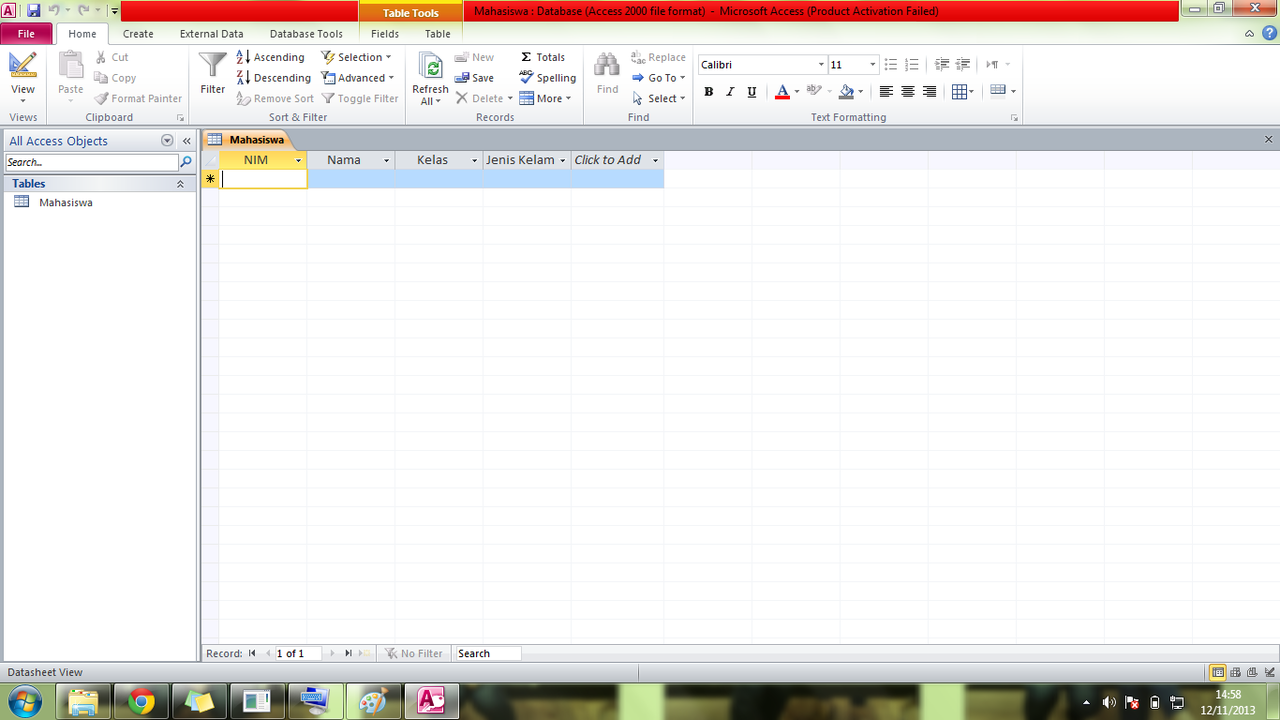Expand the Advanced filter dropdown
Image resolution: width=1280 pixels, height=720 pixels.
[x=358, y=78]
